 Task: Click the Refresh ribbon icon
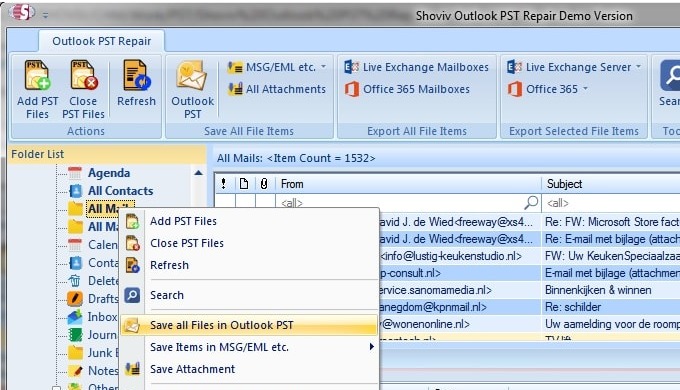coord(136,75)
